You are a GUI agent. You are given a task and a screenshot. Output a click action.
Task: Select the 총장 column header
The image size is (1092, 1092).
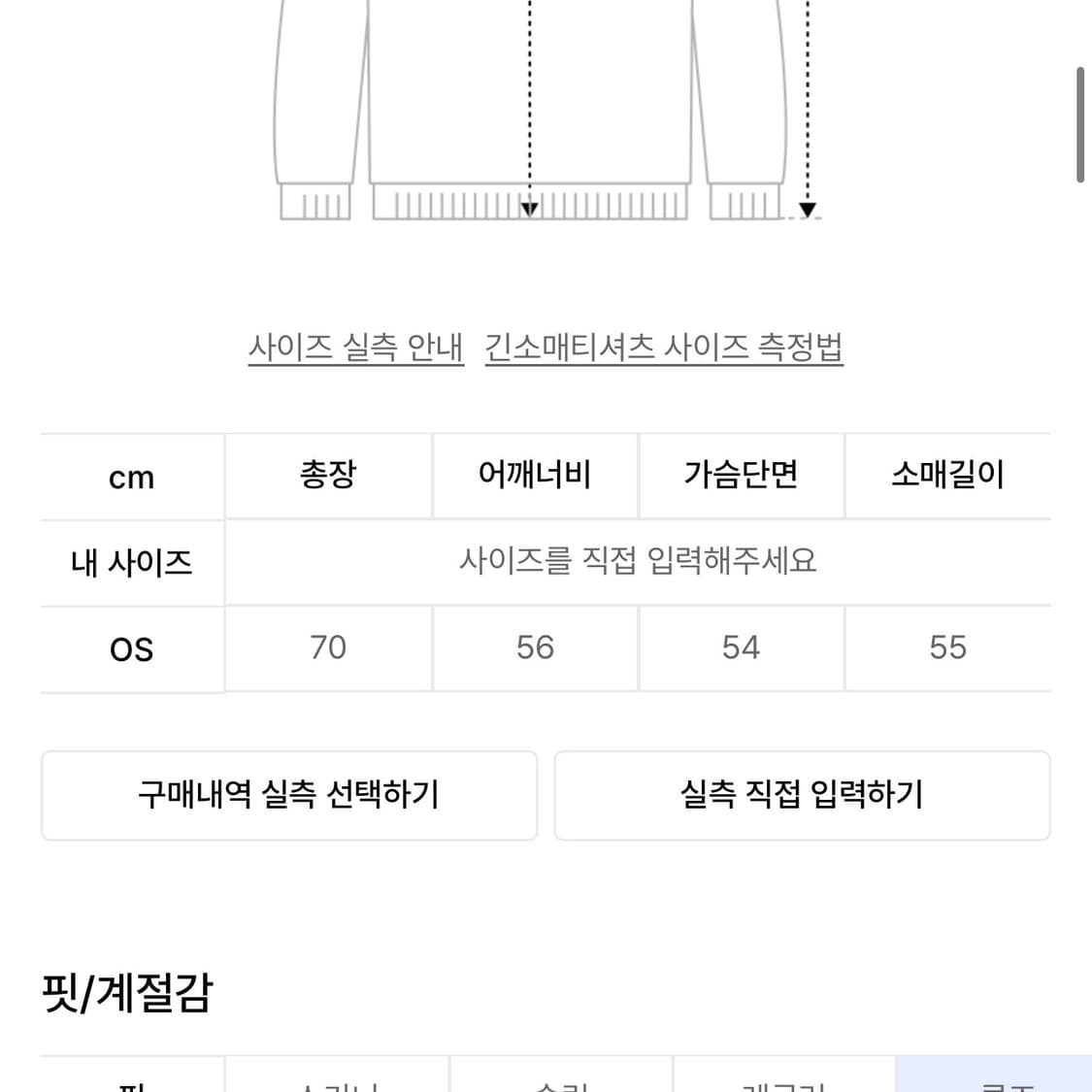click(x=328, y=476)
